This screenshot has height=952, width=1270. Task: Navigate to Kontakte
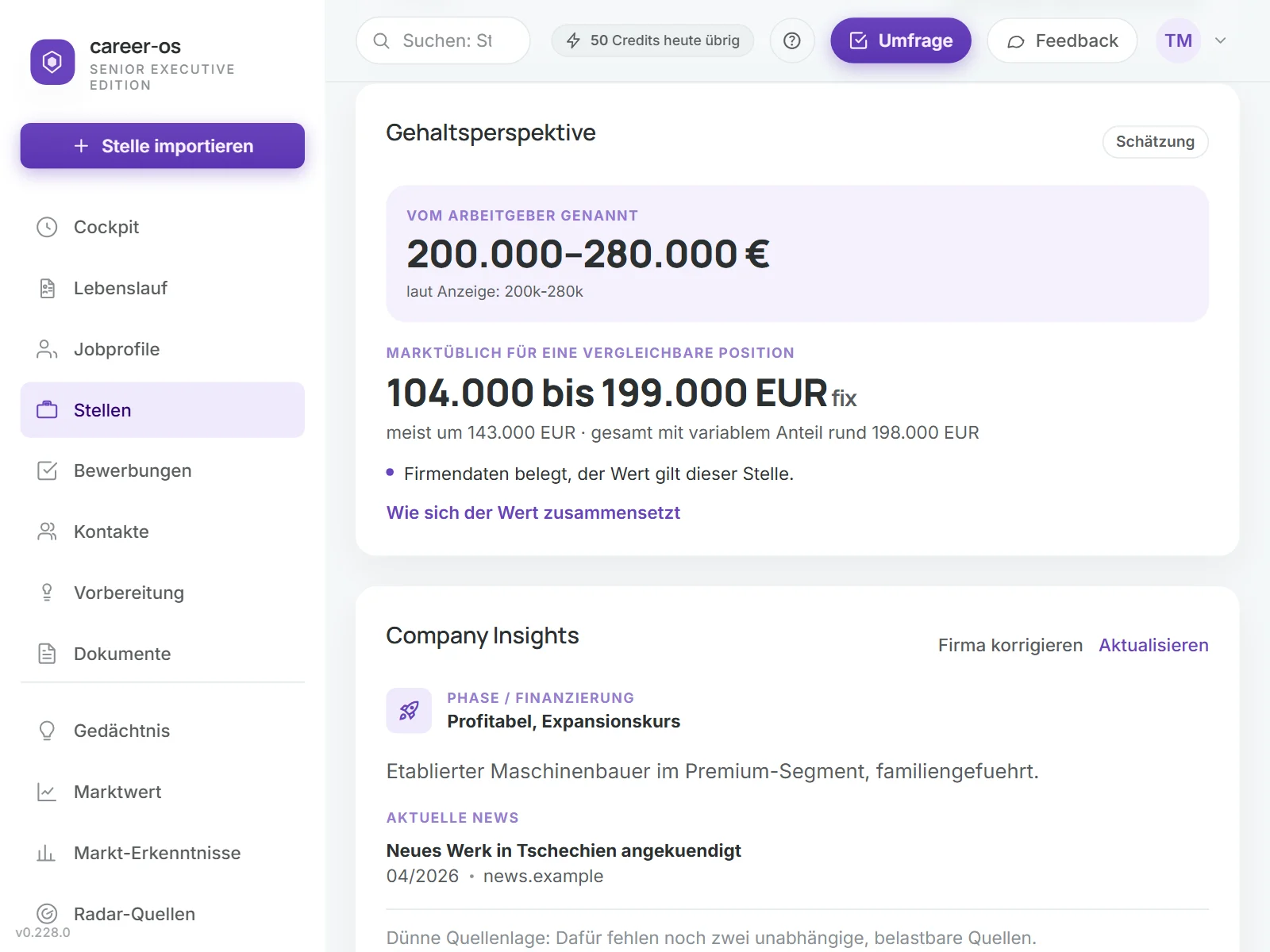163,532
